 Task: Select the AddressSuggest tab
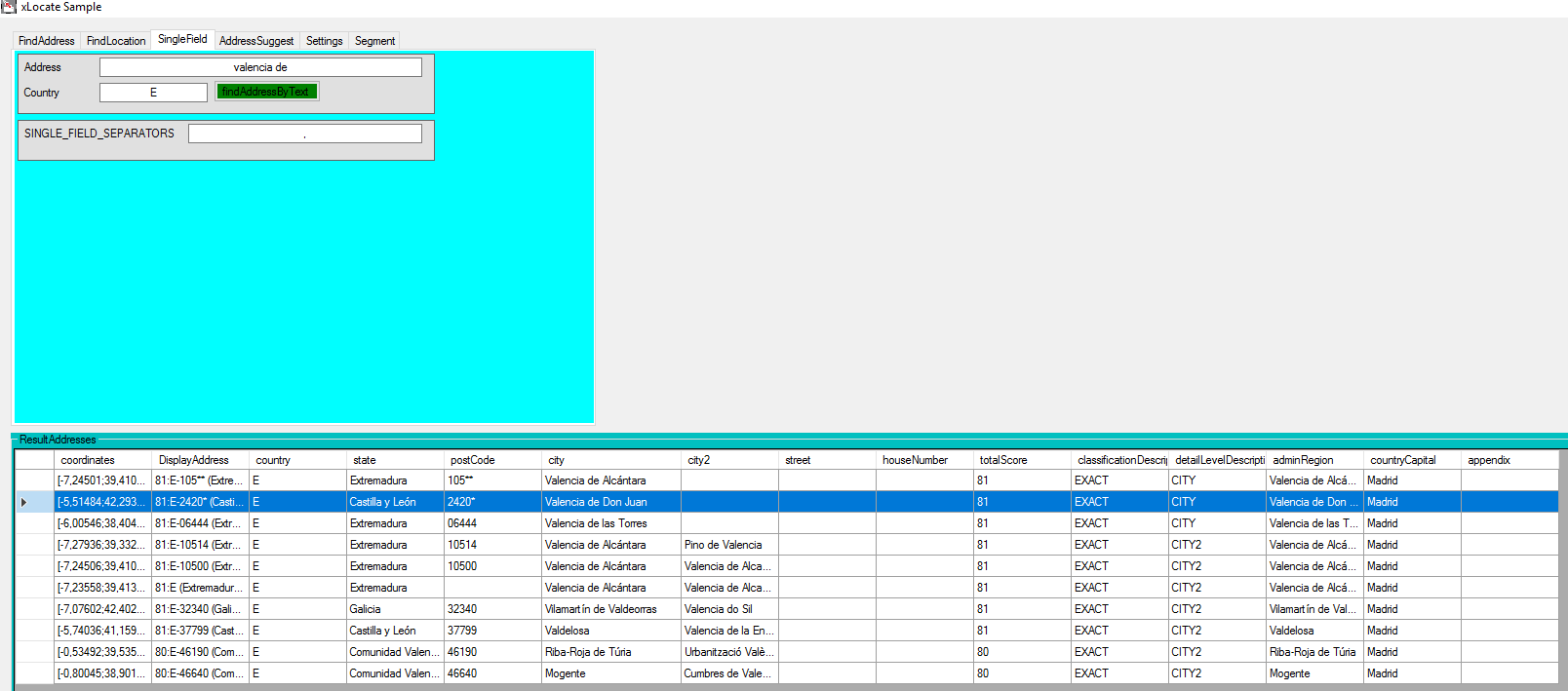tap(255, 41)
